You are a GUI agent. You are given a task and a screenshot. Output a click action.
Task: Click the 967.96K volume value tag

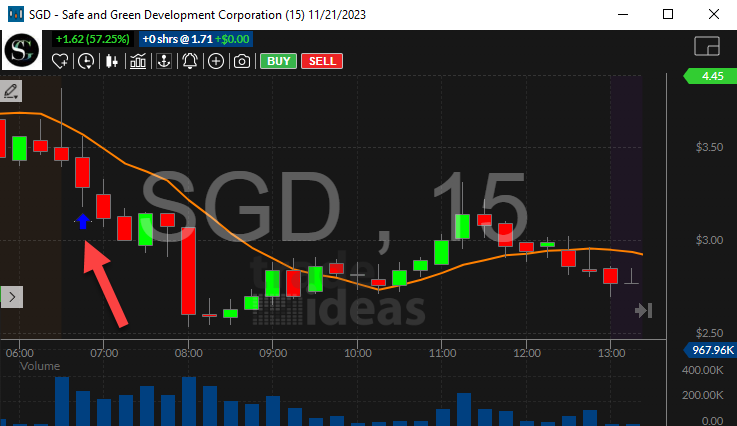click(710, 350)
